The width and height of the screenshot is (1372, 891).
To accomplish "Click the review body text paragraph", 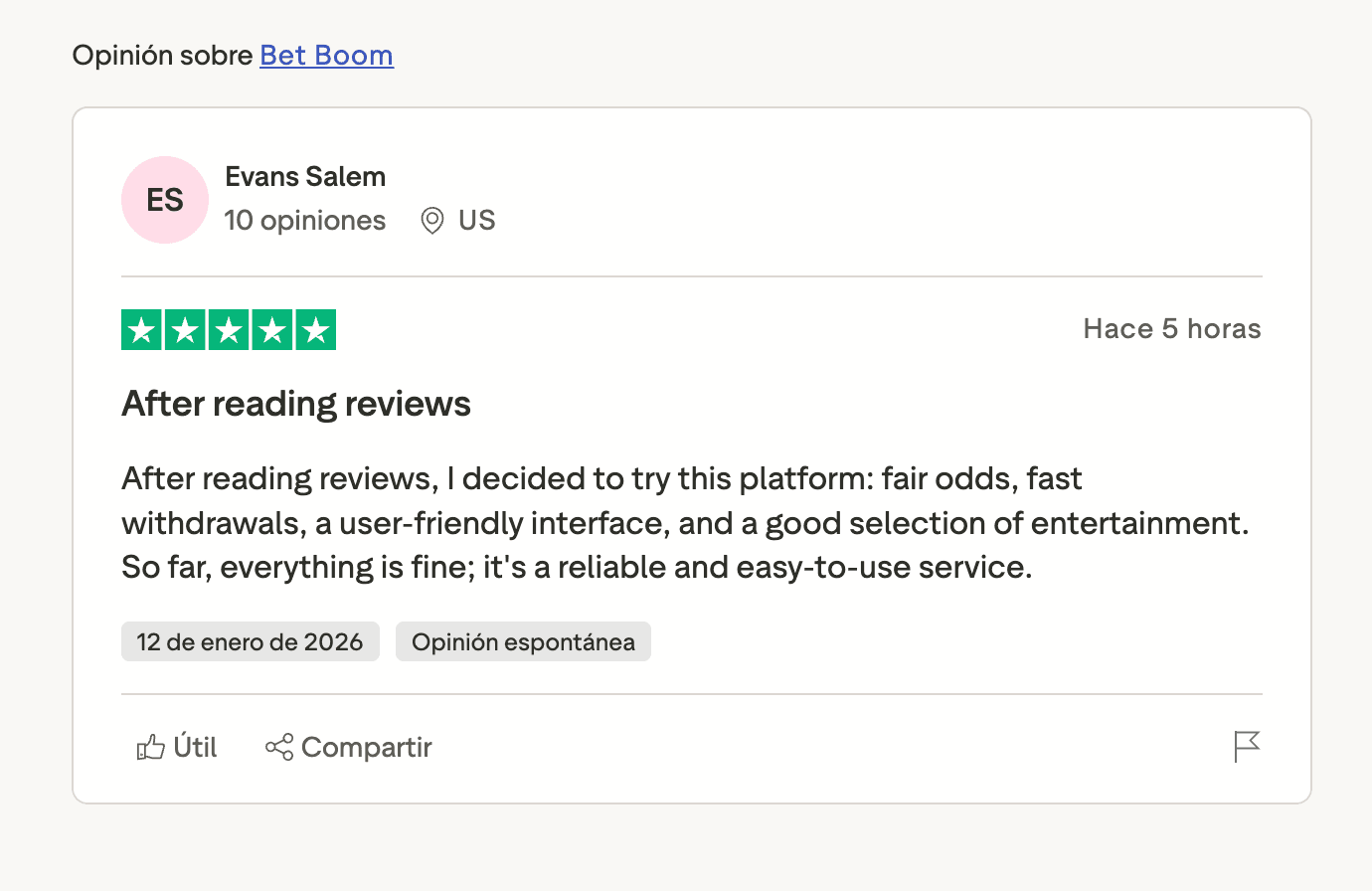I will pos(684,523).
